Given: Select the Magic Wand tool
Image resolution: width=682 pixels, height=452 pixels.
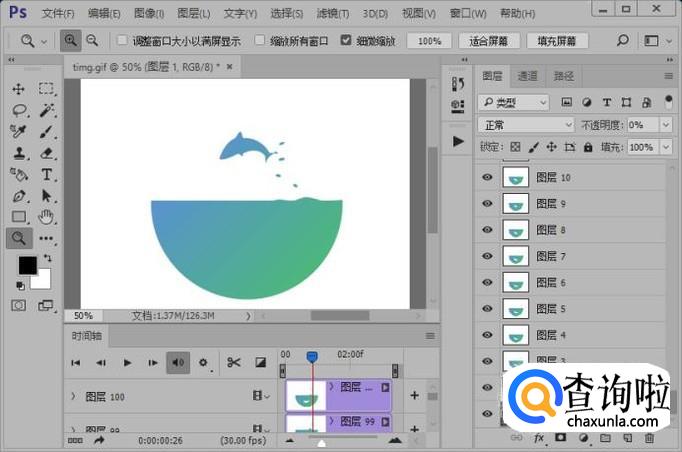Looking at the screenshot, I should (46, 110).
